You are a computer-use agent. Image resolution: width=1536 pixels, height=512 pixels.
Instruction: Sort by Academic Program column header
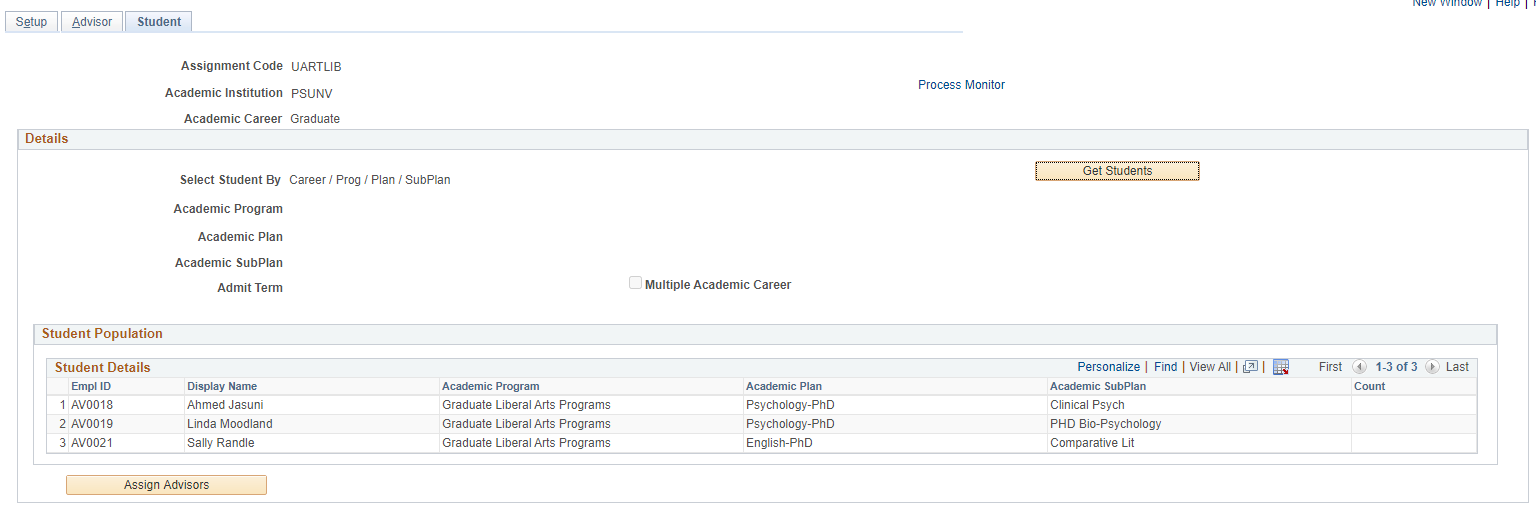(490, 386)
